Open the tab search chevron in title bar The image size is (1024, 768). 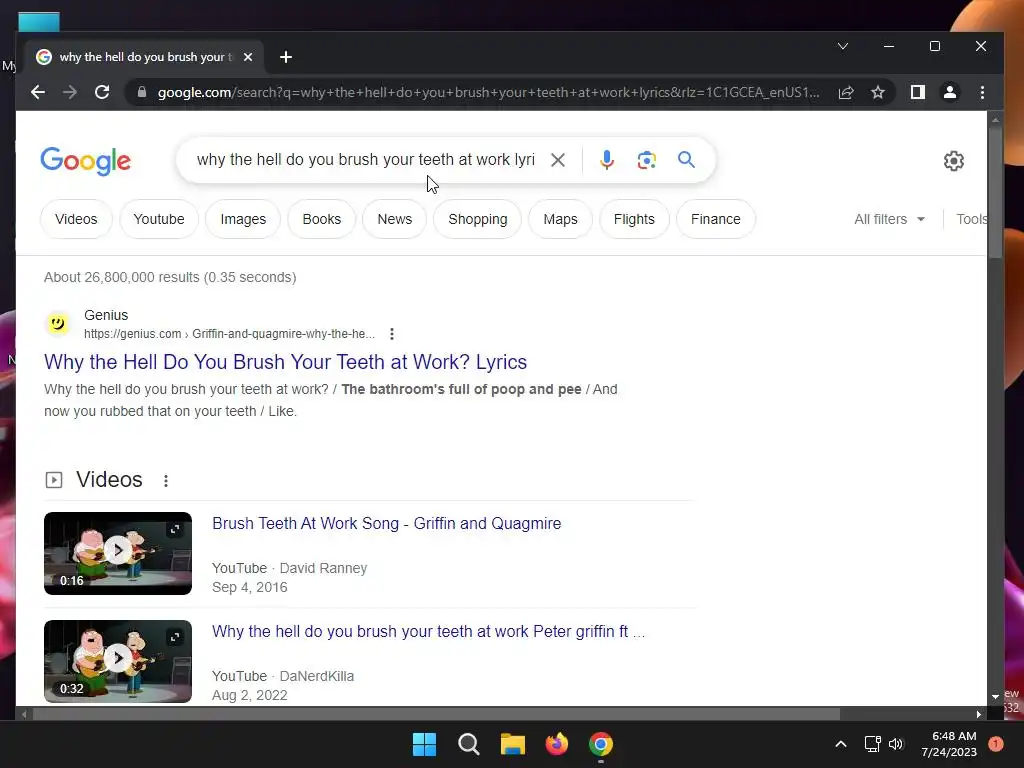[x=843, y=46]
